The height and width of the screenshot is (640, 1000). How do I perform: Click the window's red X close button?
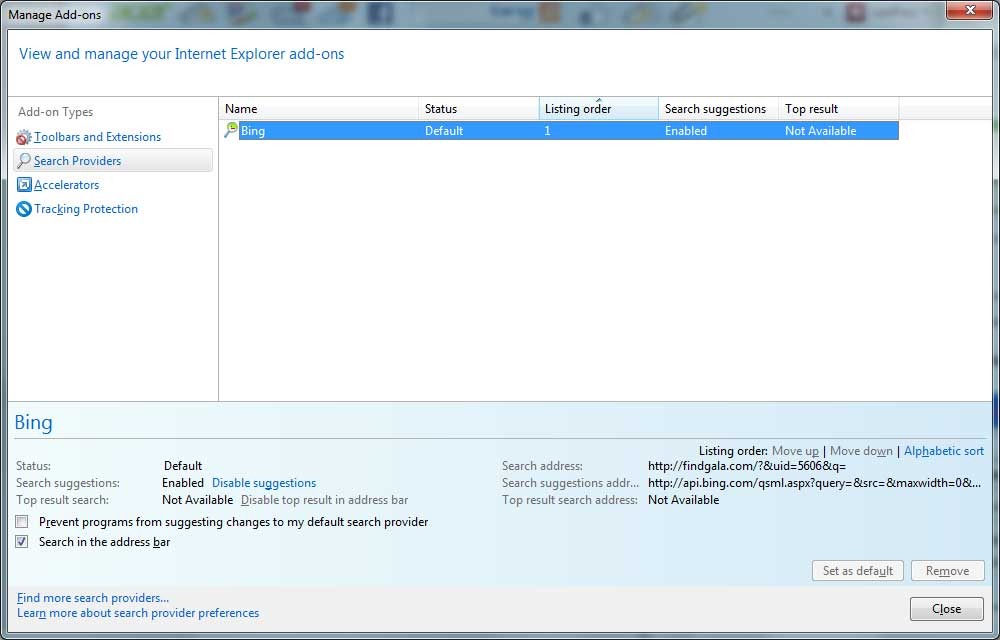(x=969, y=10)
